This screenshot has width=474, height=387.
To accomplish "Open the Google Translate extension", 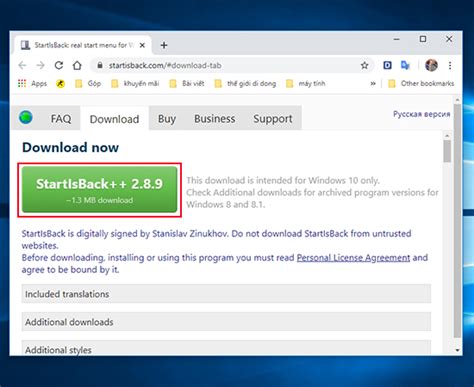I will point(405,65).
